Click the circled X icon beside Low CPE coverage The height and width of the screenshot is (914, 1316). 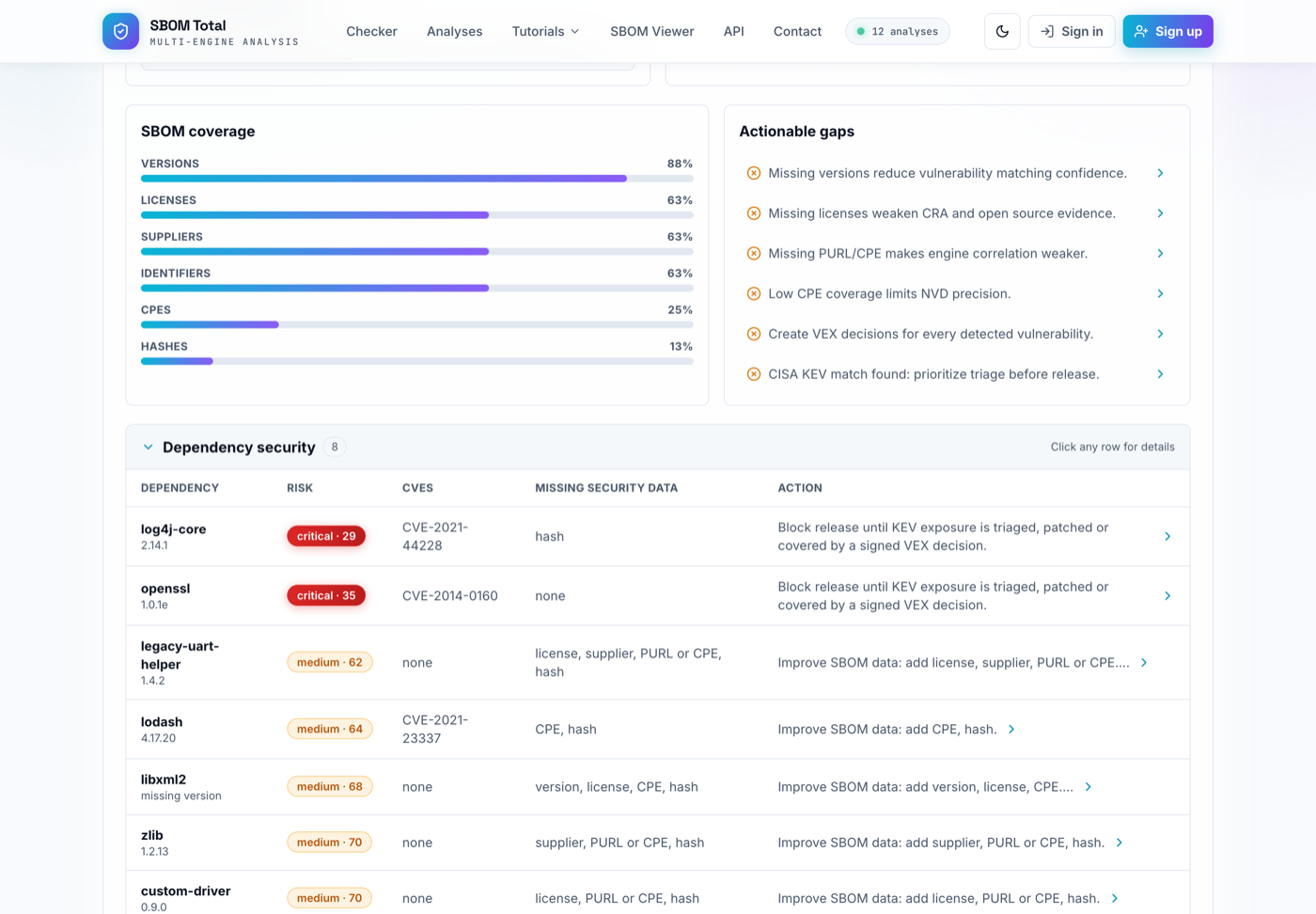click(754, 293)
